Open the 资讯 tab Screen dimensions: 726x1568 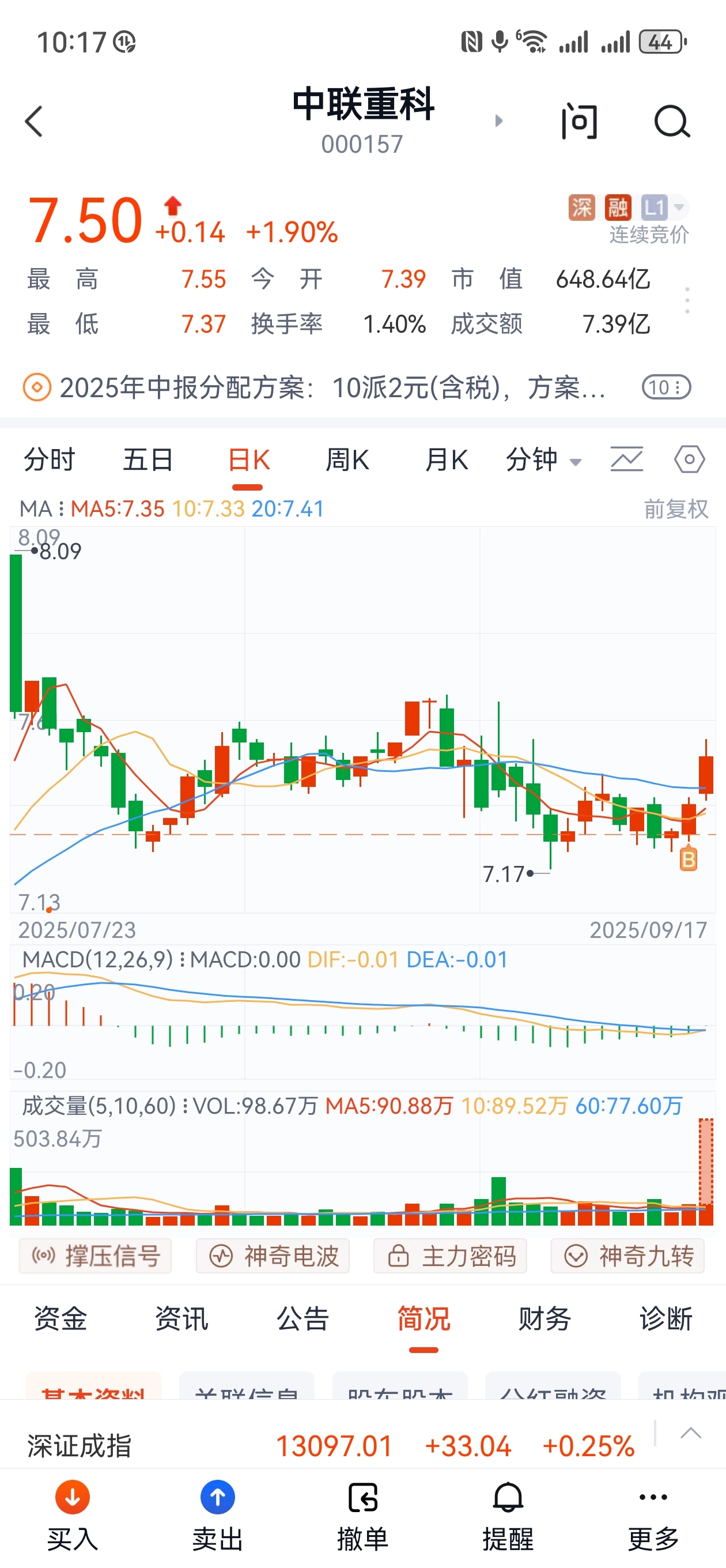pyautogui.click(x=181, y=1319)
